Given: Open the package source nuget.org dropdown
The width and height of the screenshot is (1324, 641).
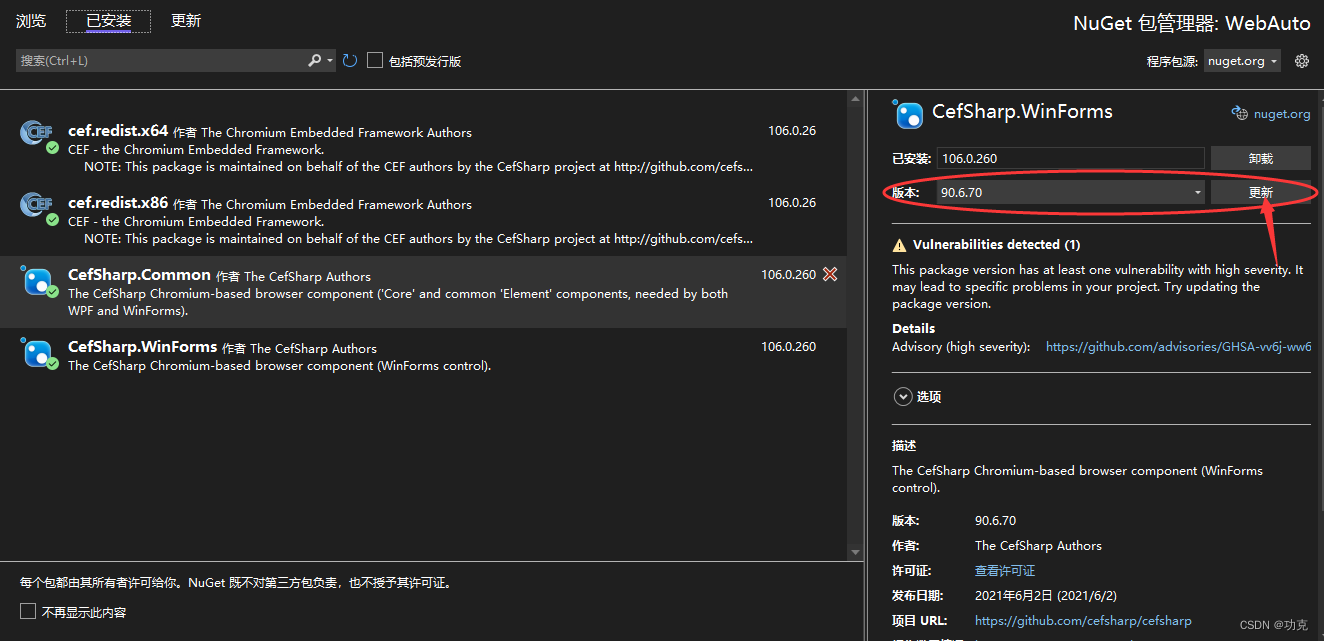Looking at the screenshot, I should click(x=1242, y=61).
